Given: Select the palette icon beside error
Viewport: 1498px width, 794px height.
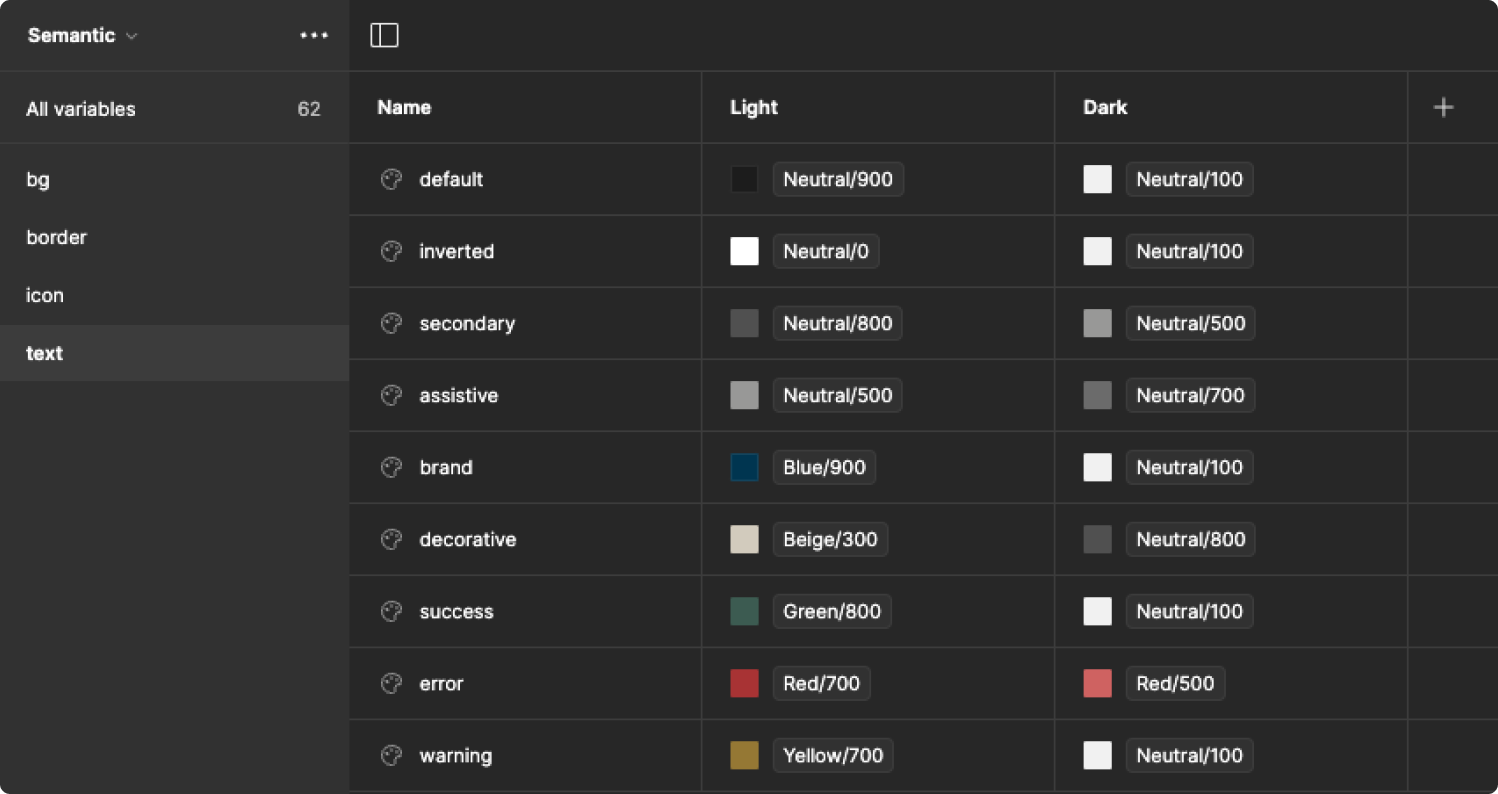Looking at the screenshot, I should [390, 683].
